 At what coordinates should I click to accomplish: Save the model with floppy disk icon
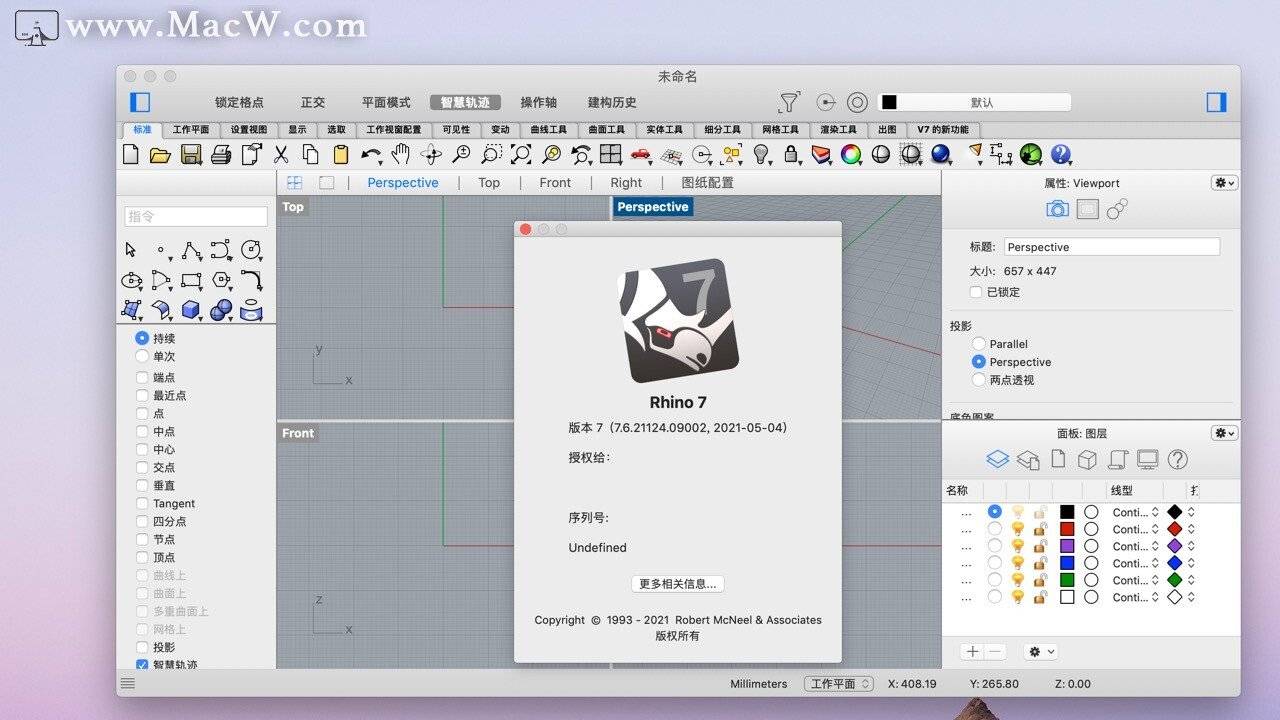pos(191,154)
